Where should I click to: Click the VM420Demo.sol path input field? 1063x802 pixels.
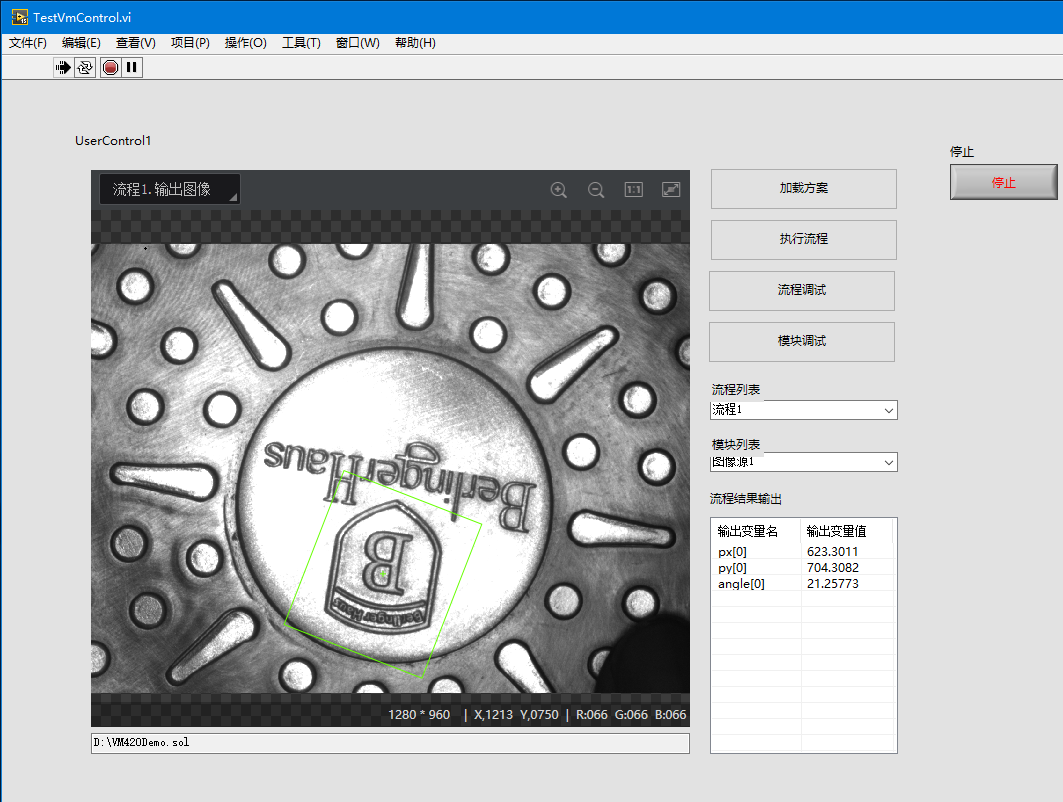click(390, 743)
